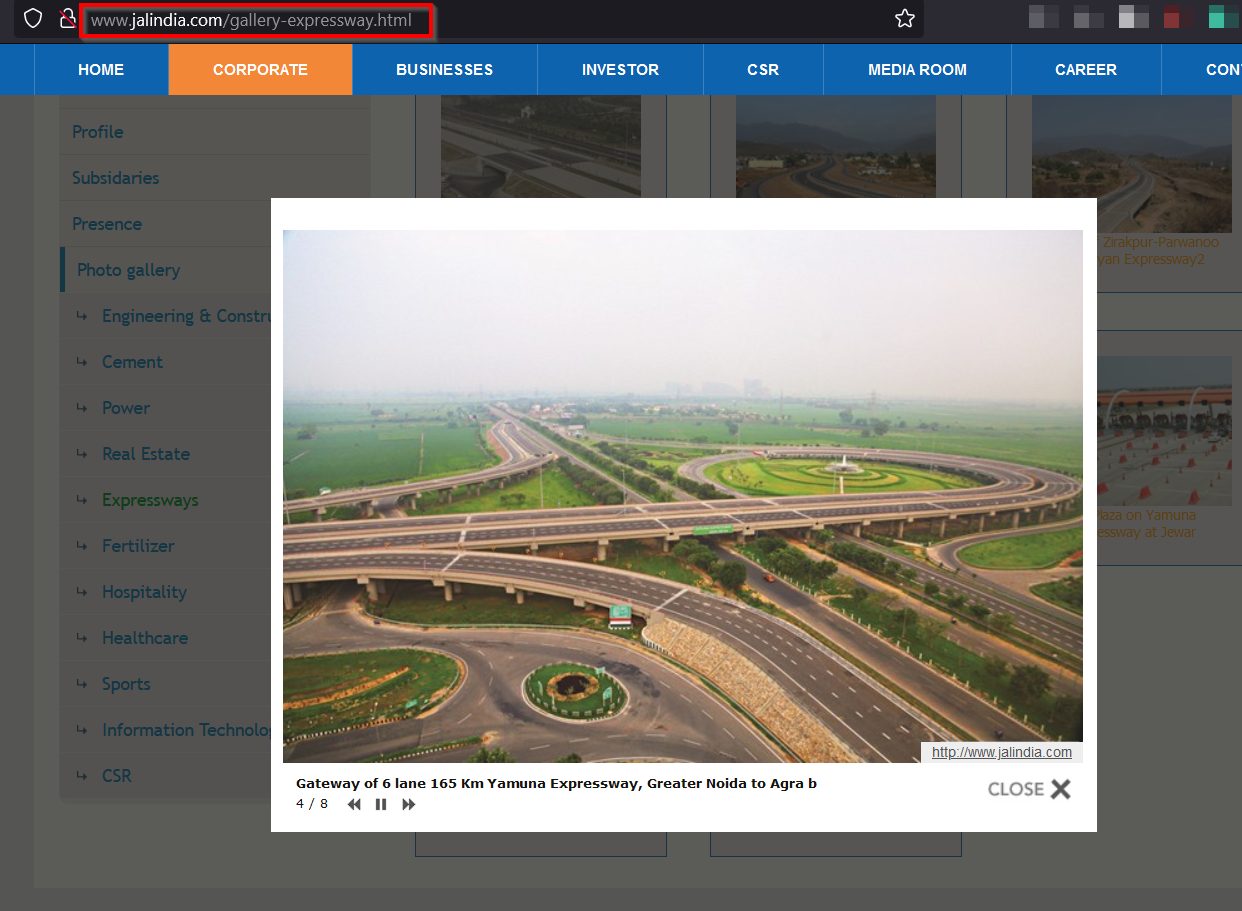Go to the CAREER page
This screenshot has width=1242, height=911.
[x=1085, y=69]
